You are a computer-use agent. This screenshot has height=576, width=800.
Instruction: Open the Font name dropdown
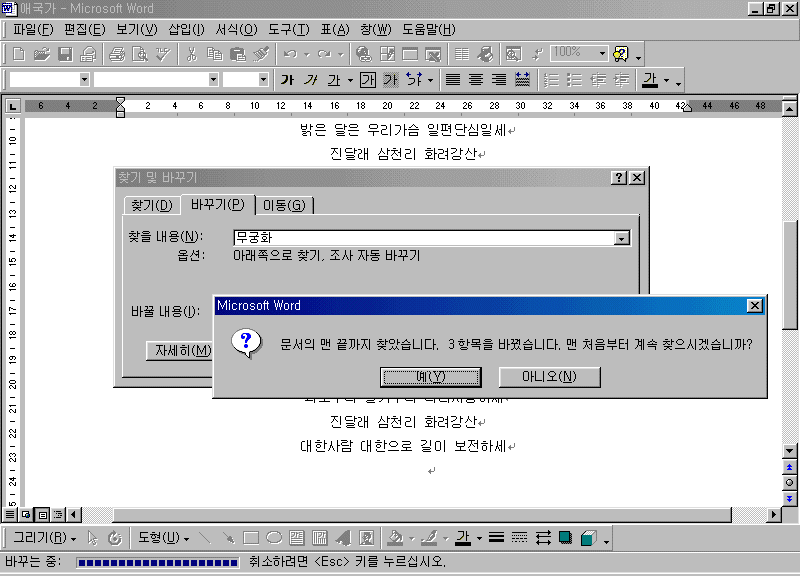click(x=213, y=80)
